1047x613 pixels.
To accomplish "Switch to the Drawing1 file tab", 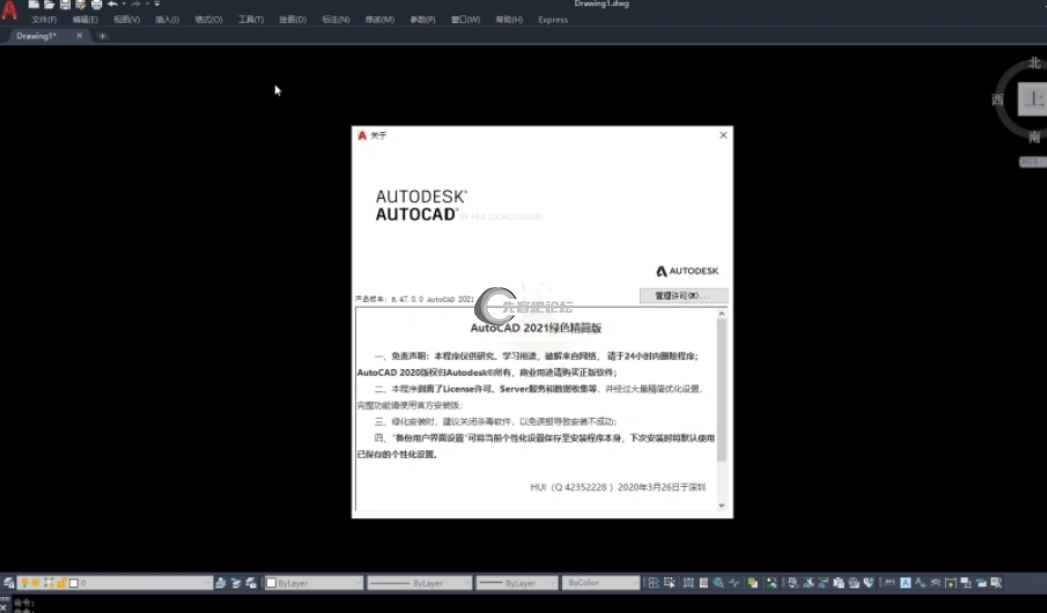I will click(x=37, y=36).
